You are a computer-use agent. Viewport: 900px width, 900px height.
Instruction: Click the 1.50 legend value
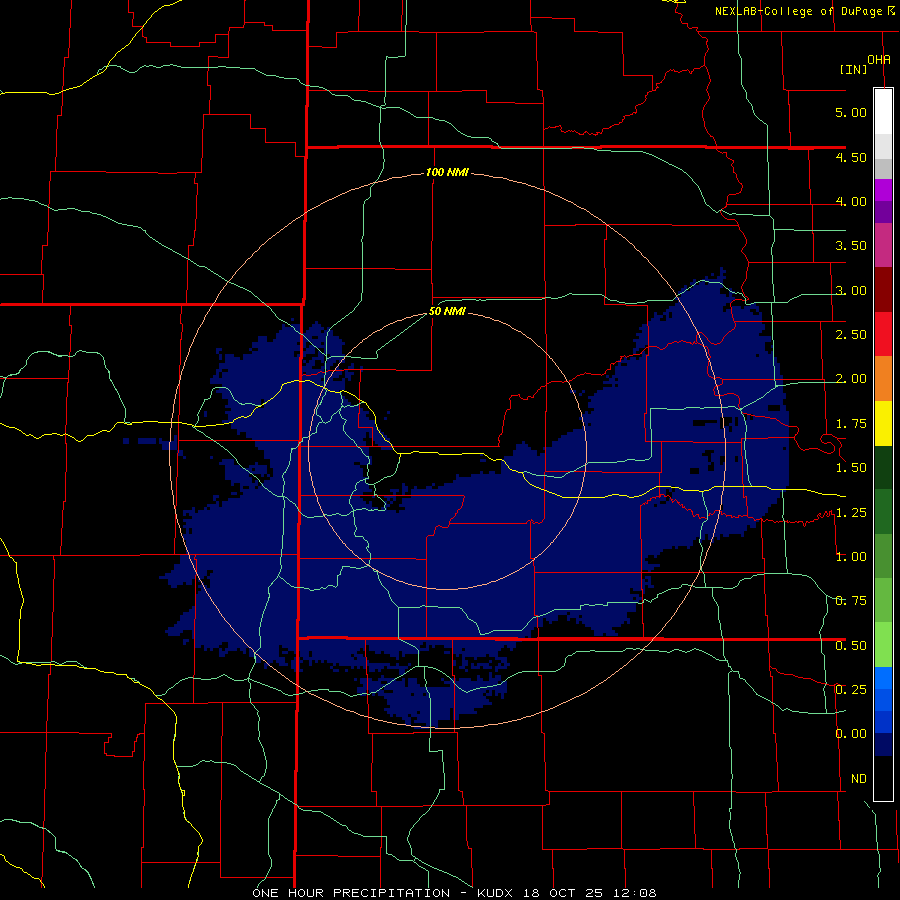pos(851,468)
